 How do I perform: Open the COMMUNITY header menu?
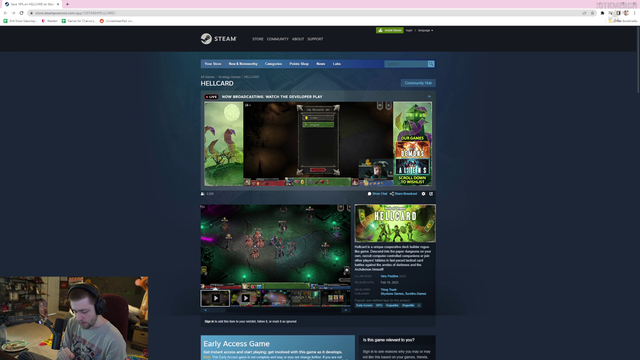278,39
